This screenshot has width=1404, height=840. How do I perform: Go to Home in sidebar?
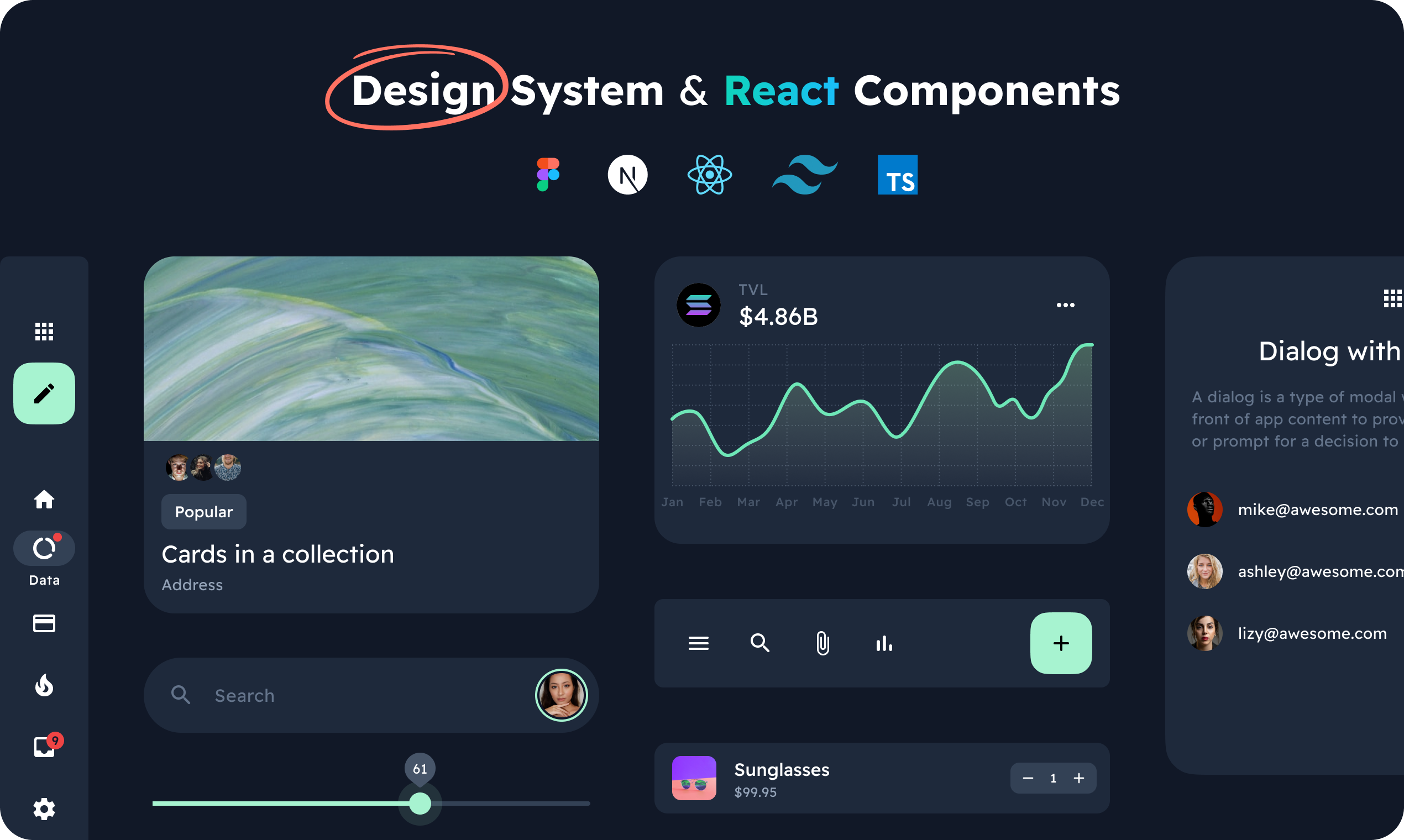point(44,499)
